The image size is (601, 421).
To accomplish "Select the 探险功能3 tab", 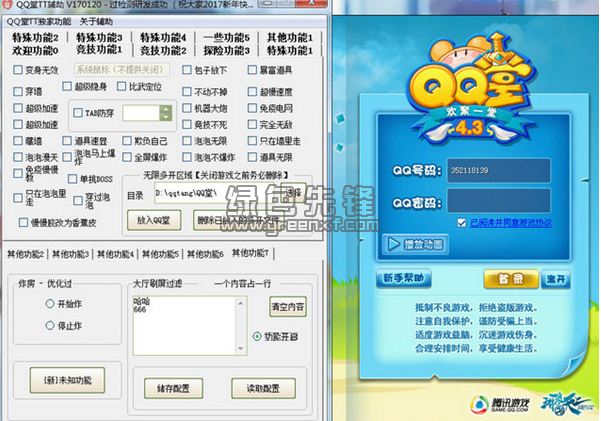I will (227, 51).
